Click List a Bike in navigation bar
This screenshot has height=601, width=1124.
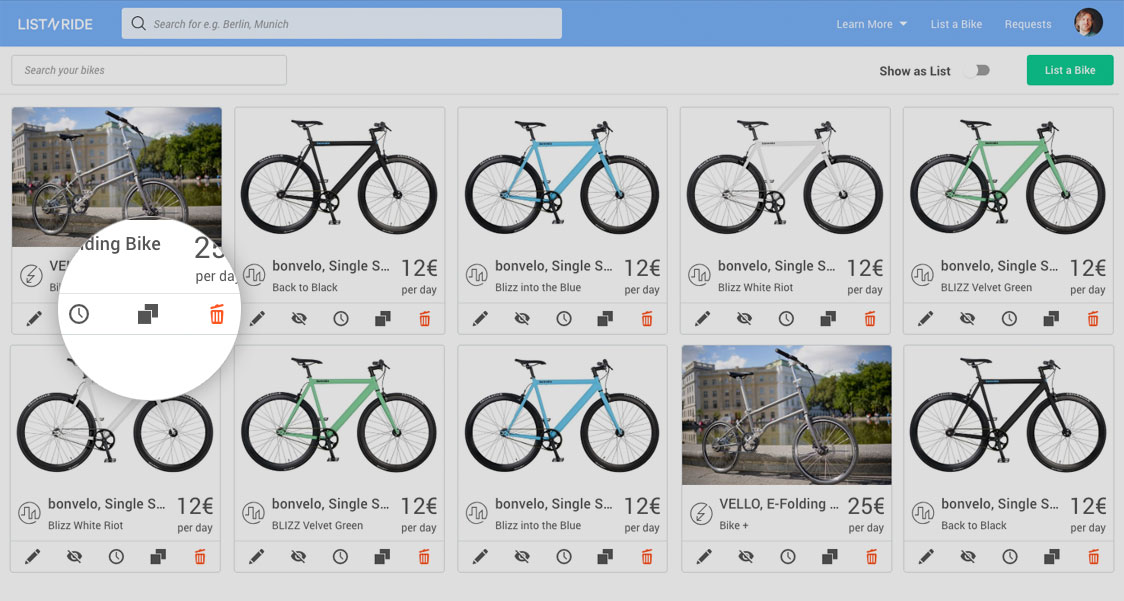(x=956, y=24)
